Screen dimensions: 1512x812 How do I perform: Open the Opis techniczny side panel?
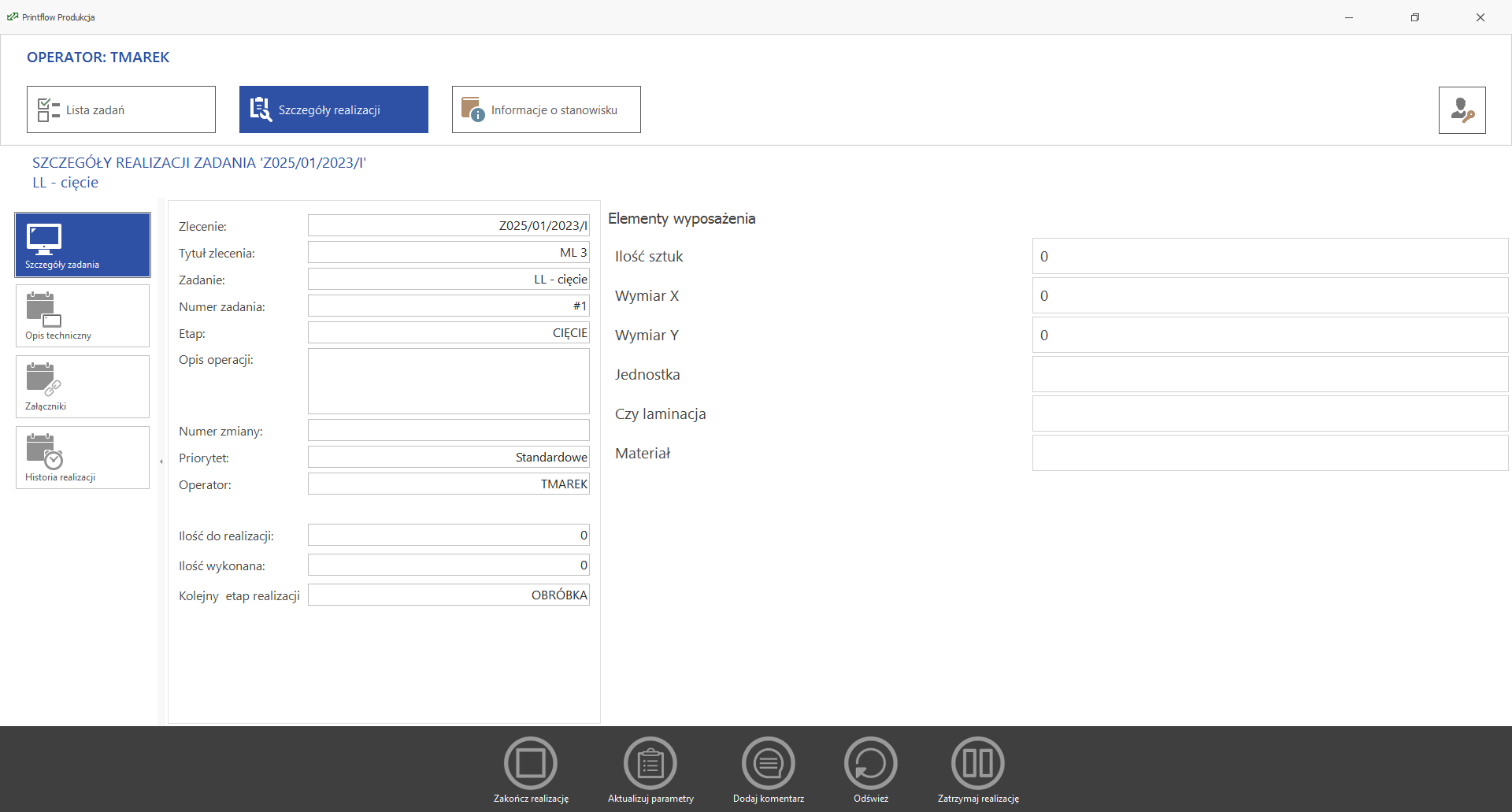tap(83, 316)
